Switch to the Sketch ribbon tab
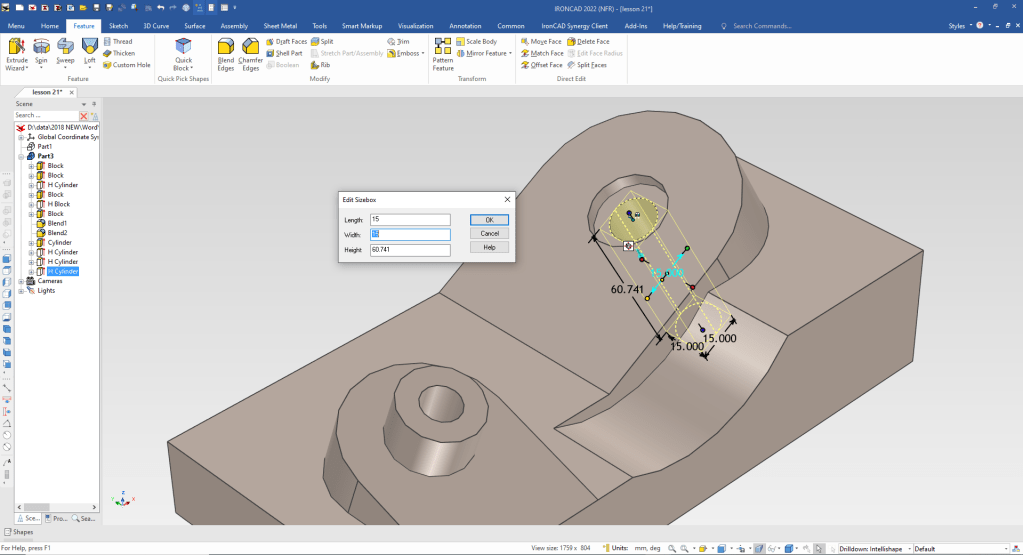This screenshot has width=1023, height=555. pyautogui.click(x=118, y=25)
